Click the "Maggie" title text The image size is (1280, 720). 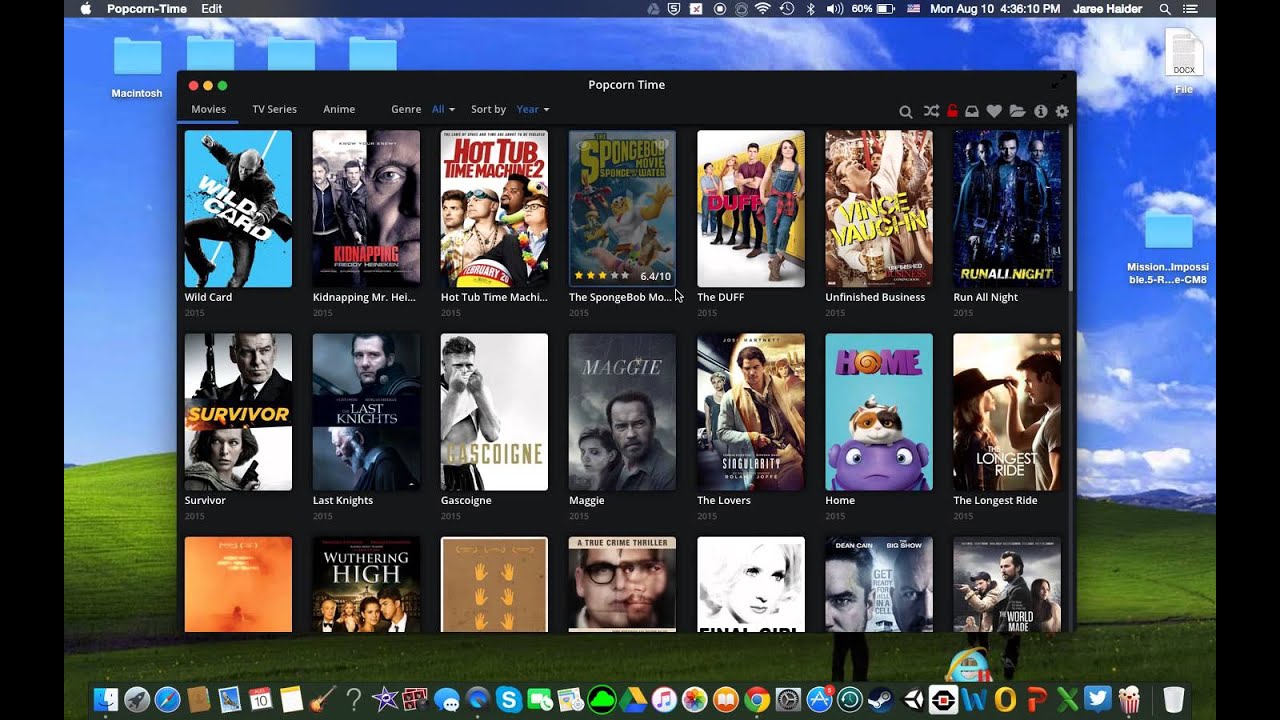(x=586, y=500)
